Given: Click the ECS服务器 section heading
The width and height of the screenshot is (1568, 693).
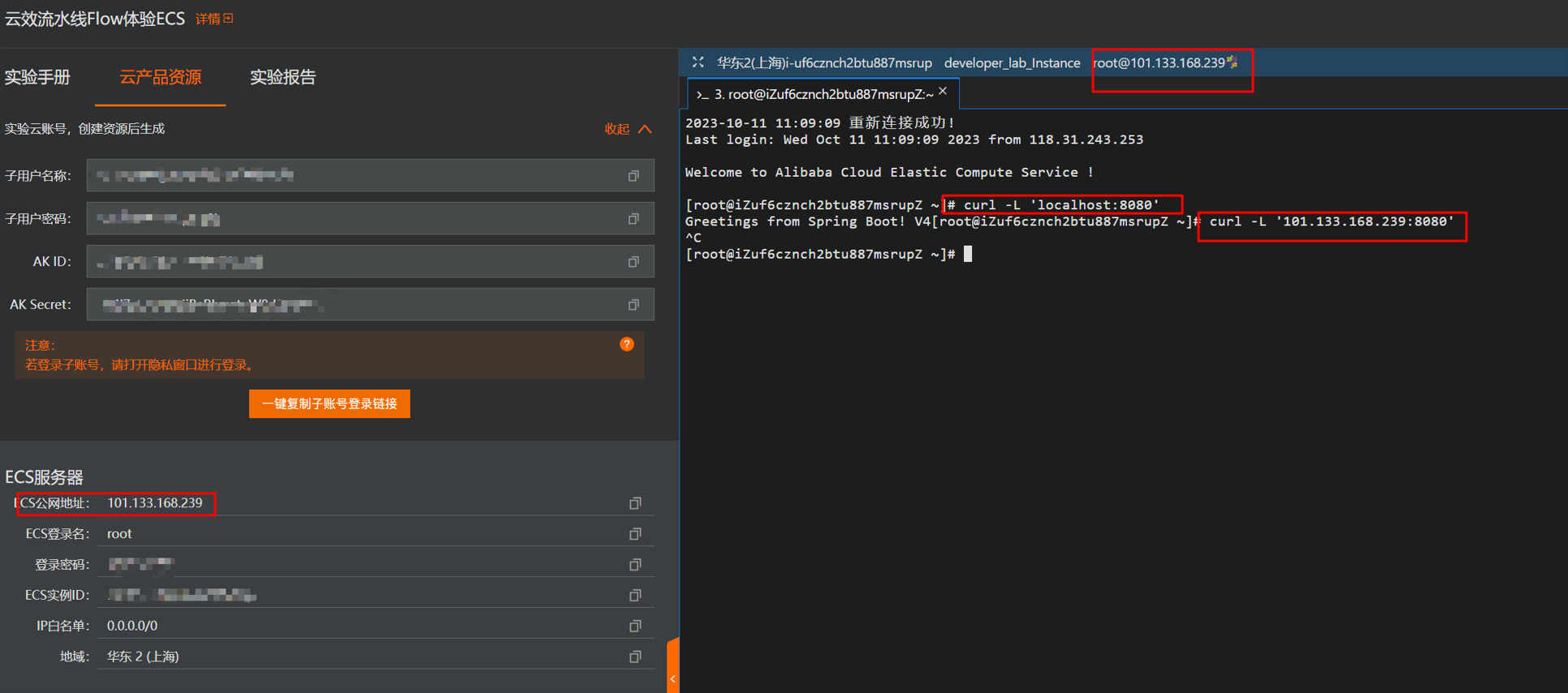Looking at the screenshot, I should pyautogui.click(x=45, y=477).
